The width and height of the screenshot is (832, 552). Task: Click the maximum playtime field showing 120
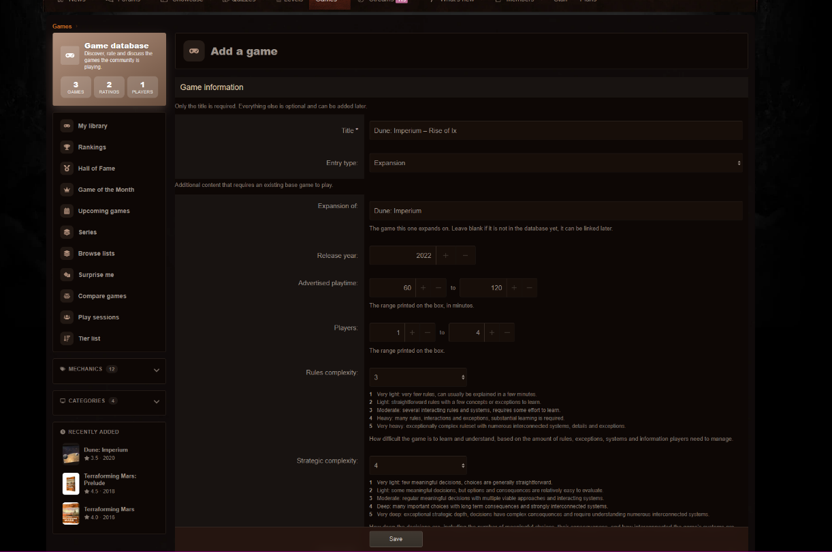click(x=483, y=288)
